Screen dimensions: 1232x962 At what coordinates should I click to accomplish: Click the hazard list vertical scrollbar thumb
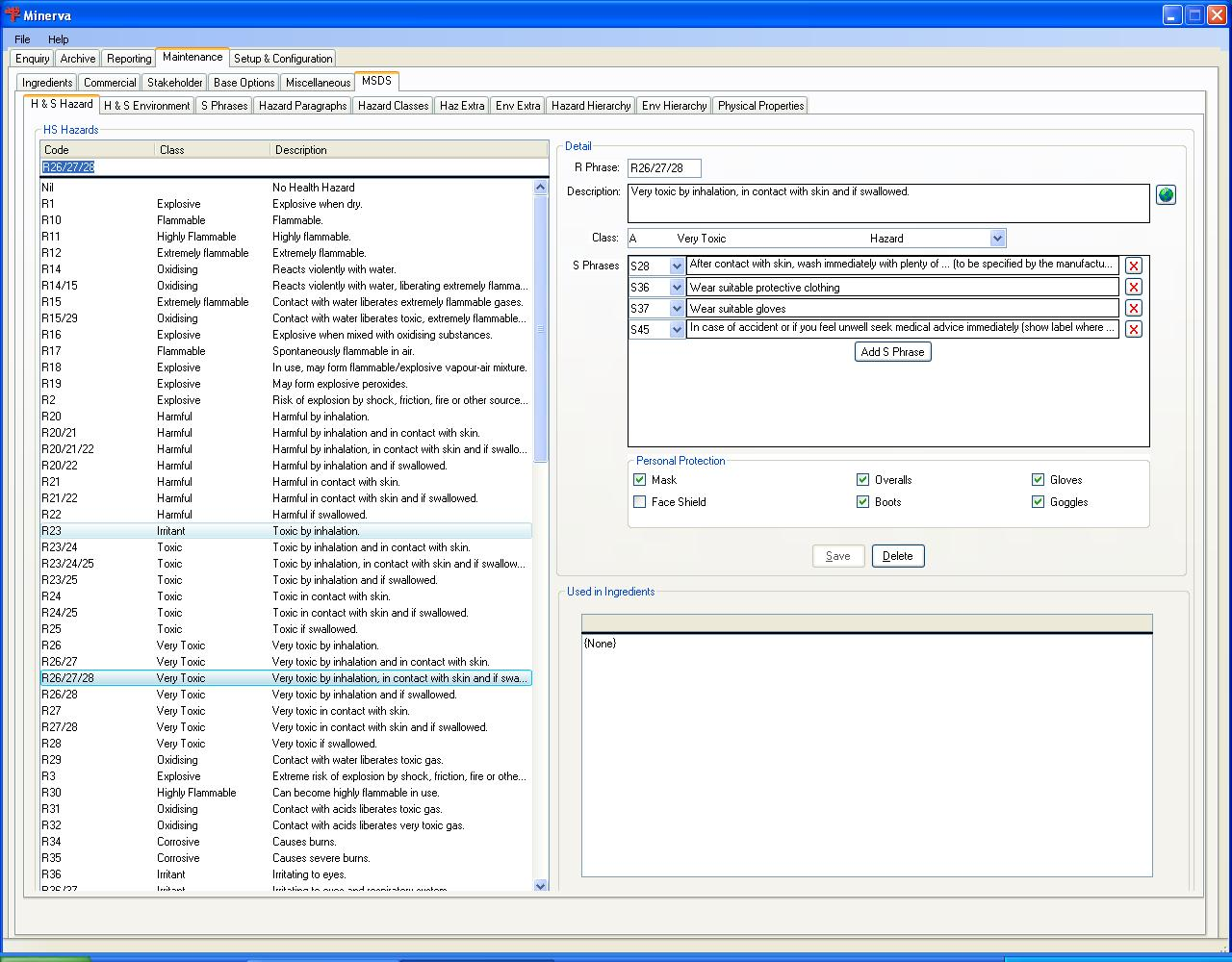[x=540, y=329]
